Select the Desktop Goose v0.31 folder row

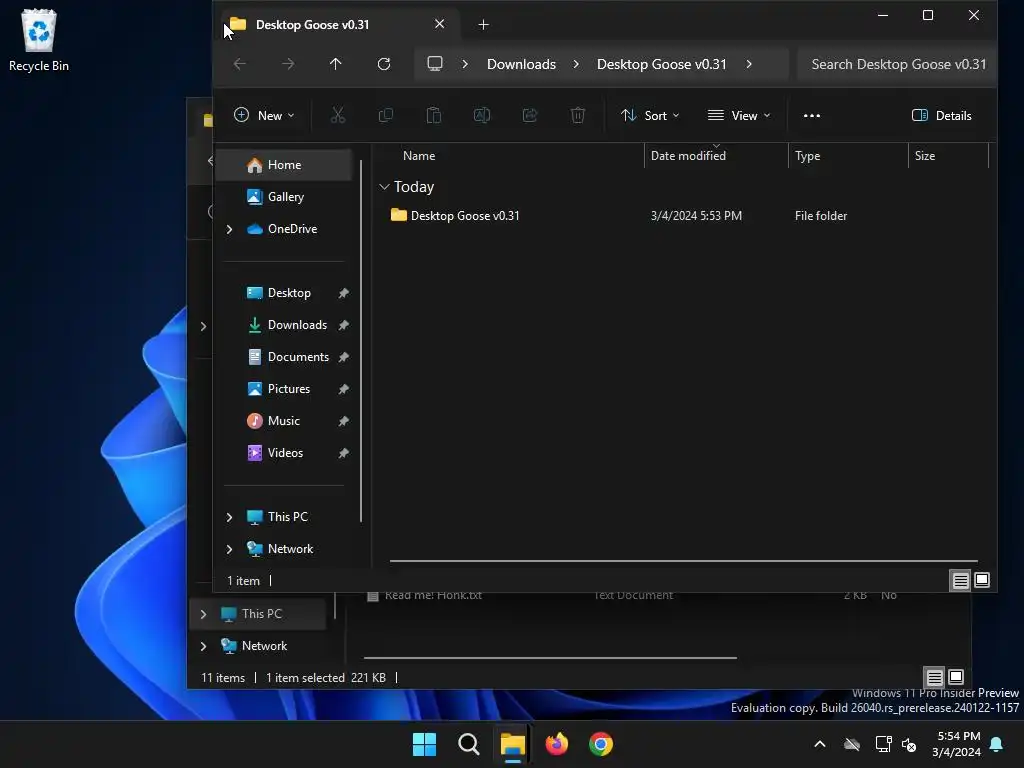[x=683, y=216]
